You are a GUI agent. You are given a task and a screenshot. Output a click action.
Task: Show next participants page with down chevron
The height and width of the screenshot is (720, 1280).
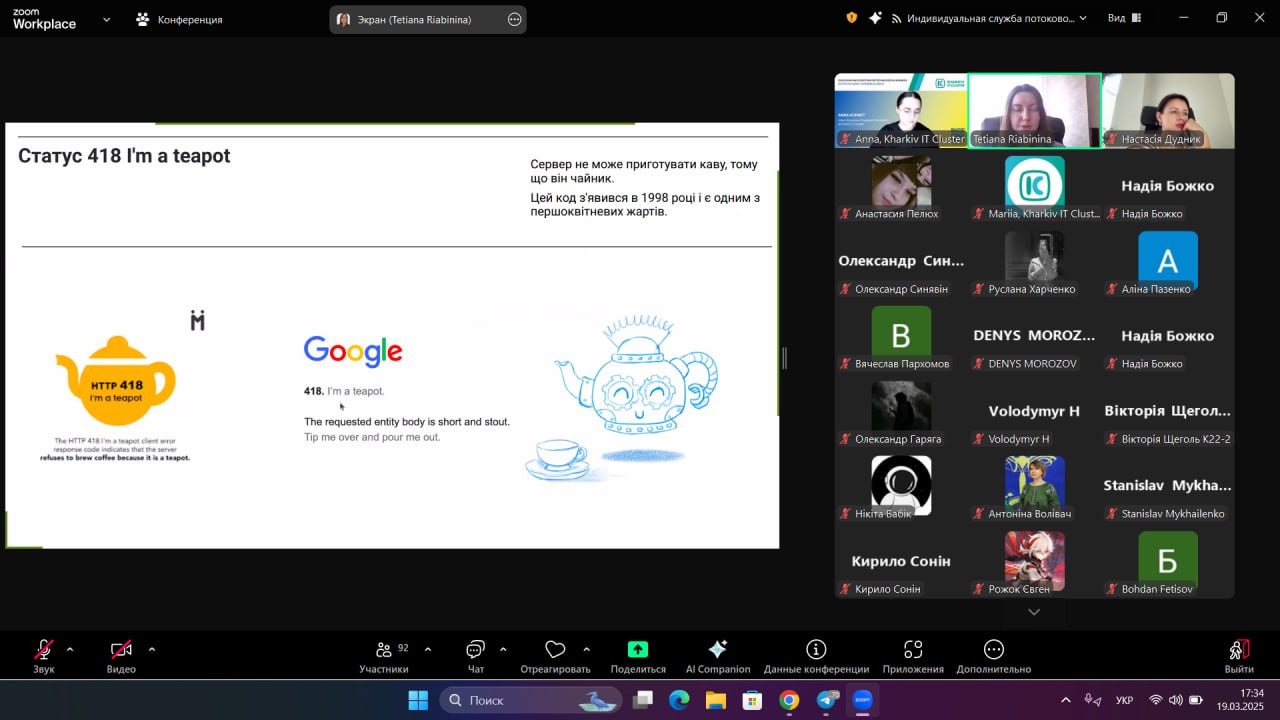pyautogui.click(x=1034, y=612)
